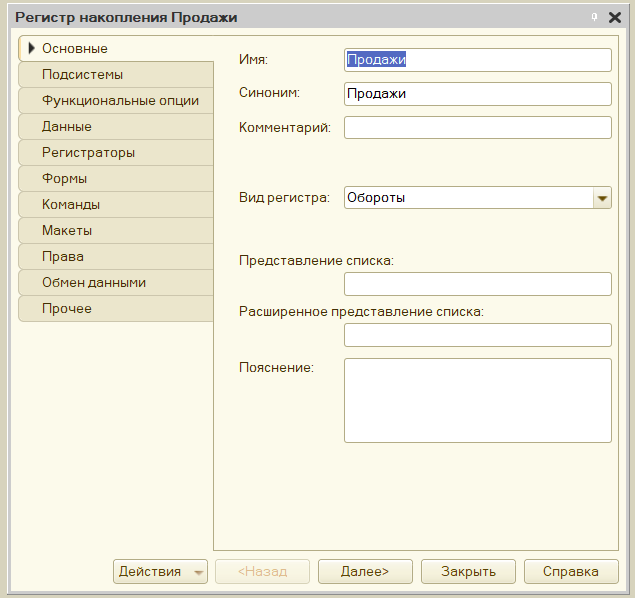This screenshot has height=598, width=635.
Task: Select the Обмен данными tab
Action: point(116,283)
